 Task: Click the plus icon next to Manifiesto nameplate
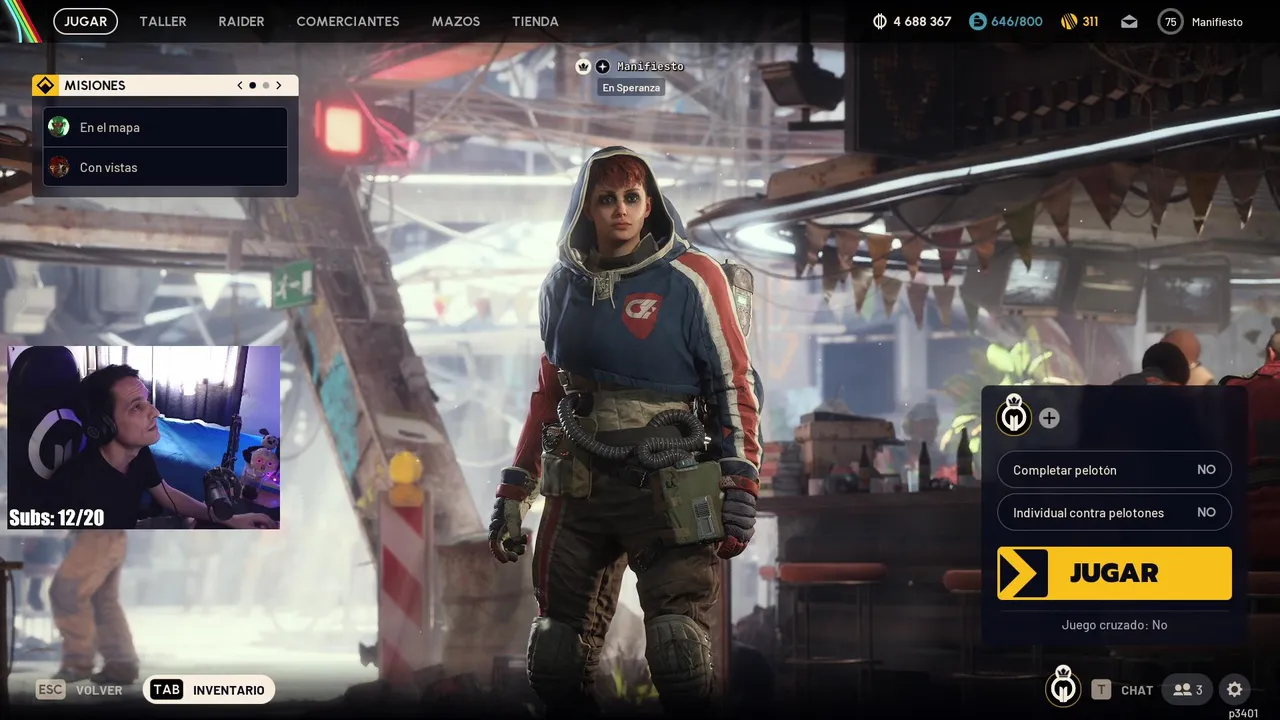pyautogui.click(x=602, y=66)
